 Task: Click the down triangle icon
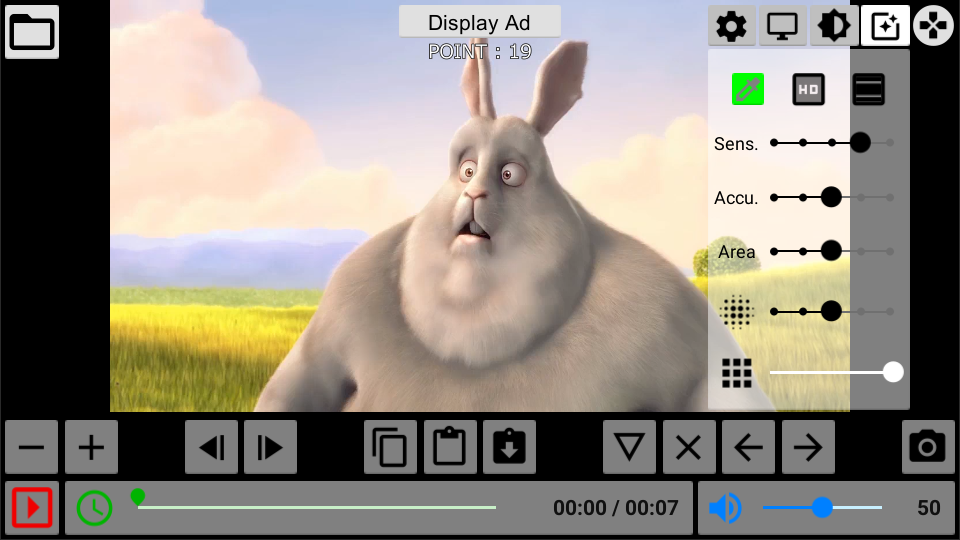tap(629, 447)
